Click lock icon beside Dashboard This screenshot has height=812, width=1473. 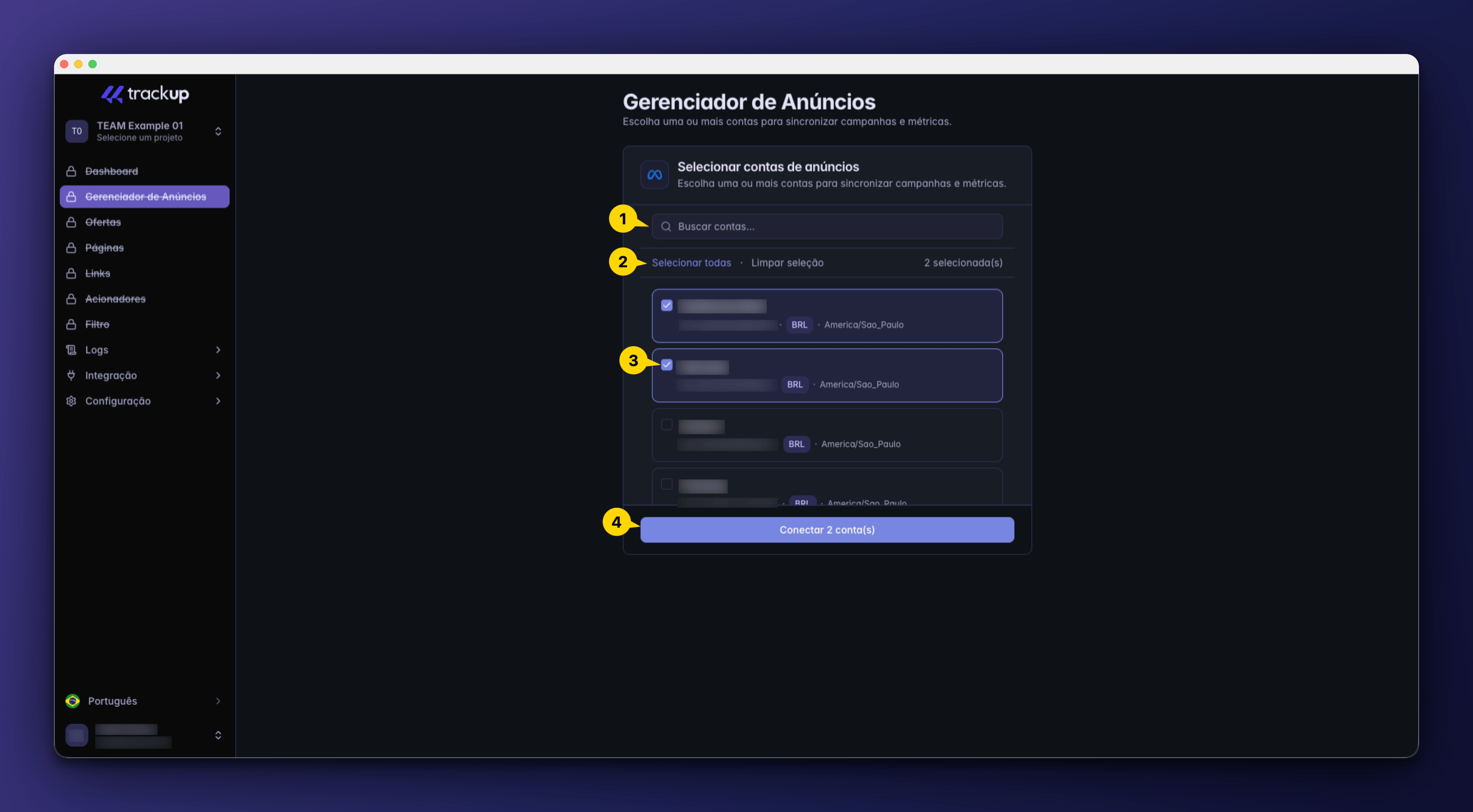pyautogui.click(x=71, y=171)
